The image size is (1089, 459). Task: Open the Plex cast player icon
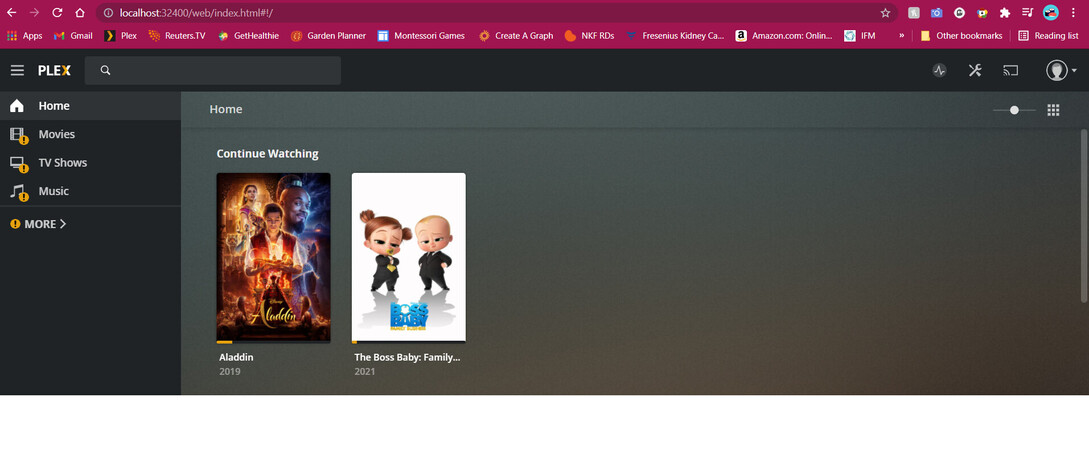[x=1011, y=70]
